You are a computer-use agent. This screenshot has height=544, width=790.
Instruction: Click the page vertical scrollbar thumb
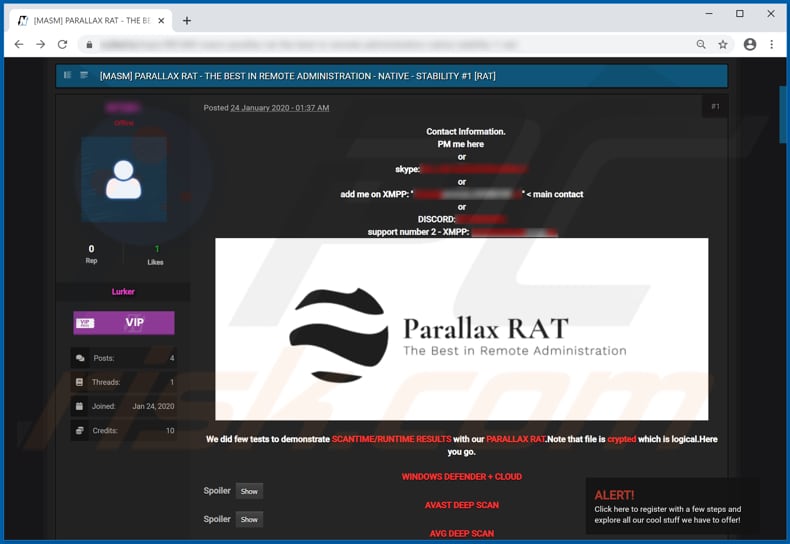tap(782, 114)
